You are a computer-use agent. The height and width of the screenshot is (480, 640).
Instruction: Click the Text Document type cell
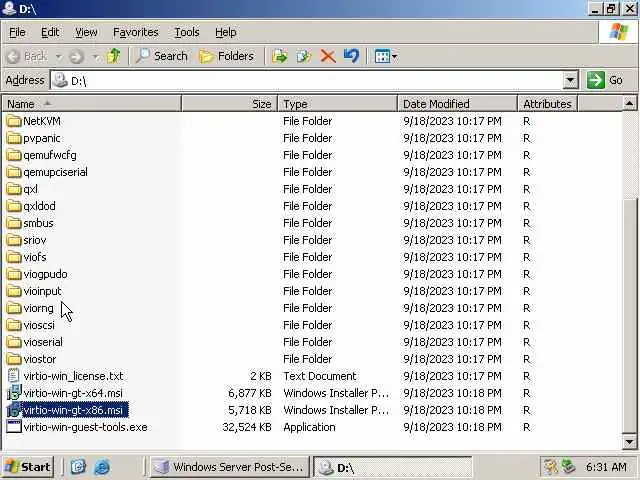coord(320,376)
